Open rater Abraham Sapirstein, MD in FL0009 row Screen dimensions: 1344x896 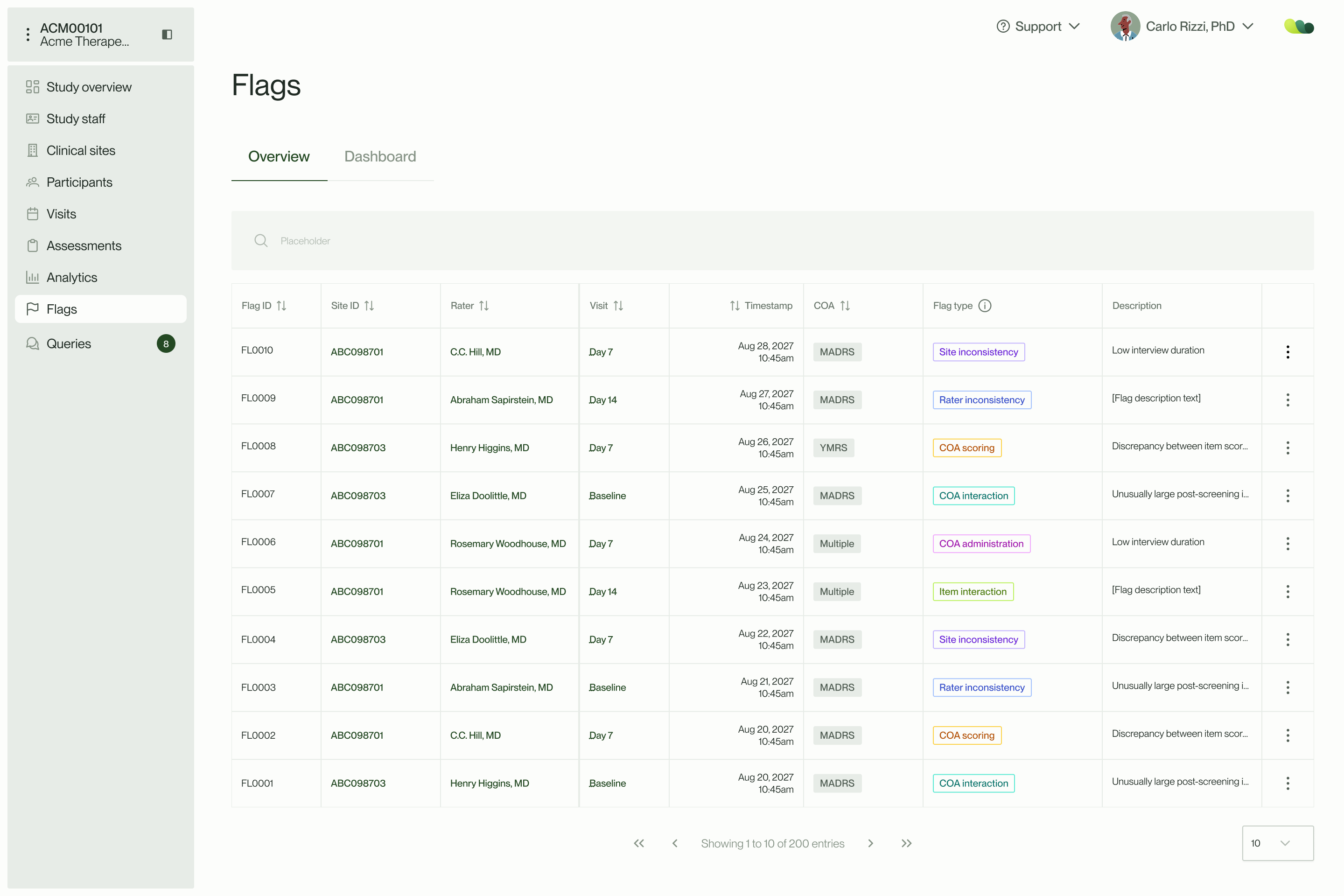point(501,400)
